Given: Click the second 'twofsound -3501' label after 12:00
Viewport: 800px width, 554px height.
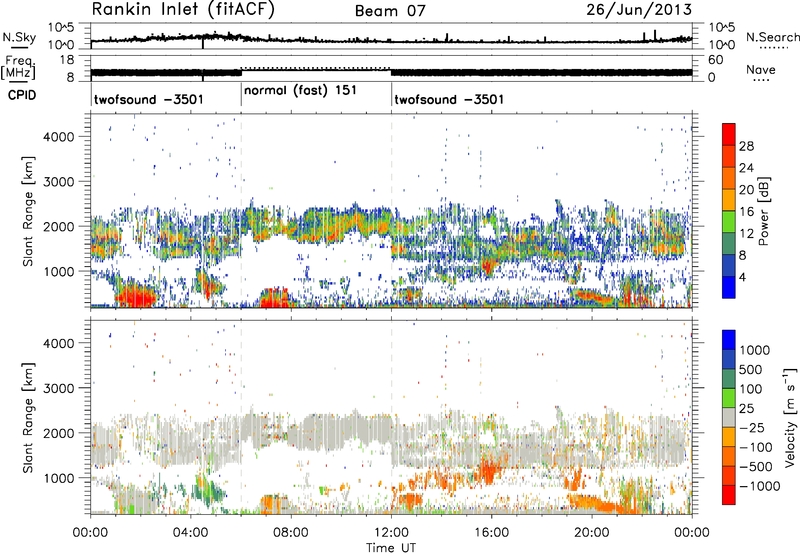Looking at the screenshot, I should pyautogui.click(x=449, y=99).
